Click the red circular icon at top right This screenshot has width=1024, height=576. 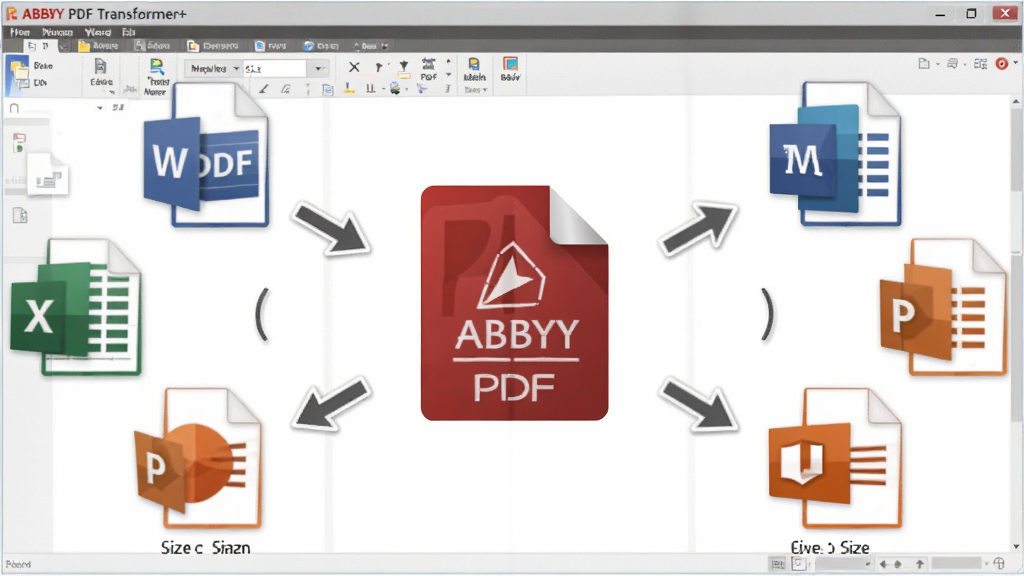1001,63
